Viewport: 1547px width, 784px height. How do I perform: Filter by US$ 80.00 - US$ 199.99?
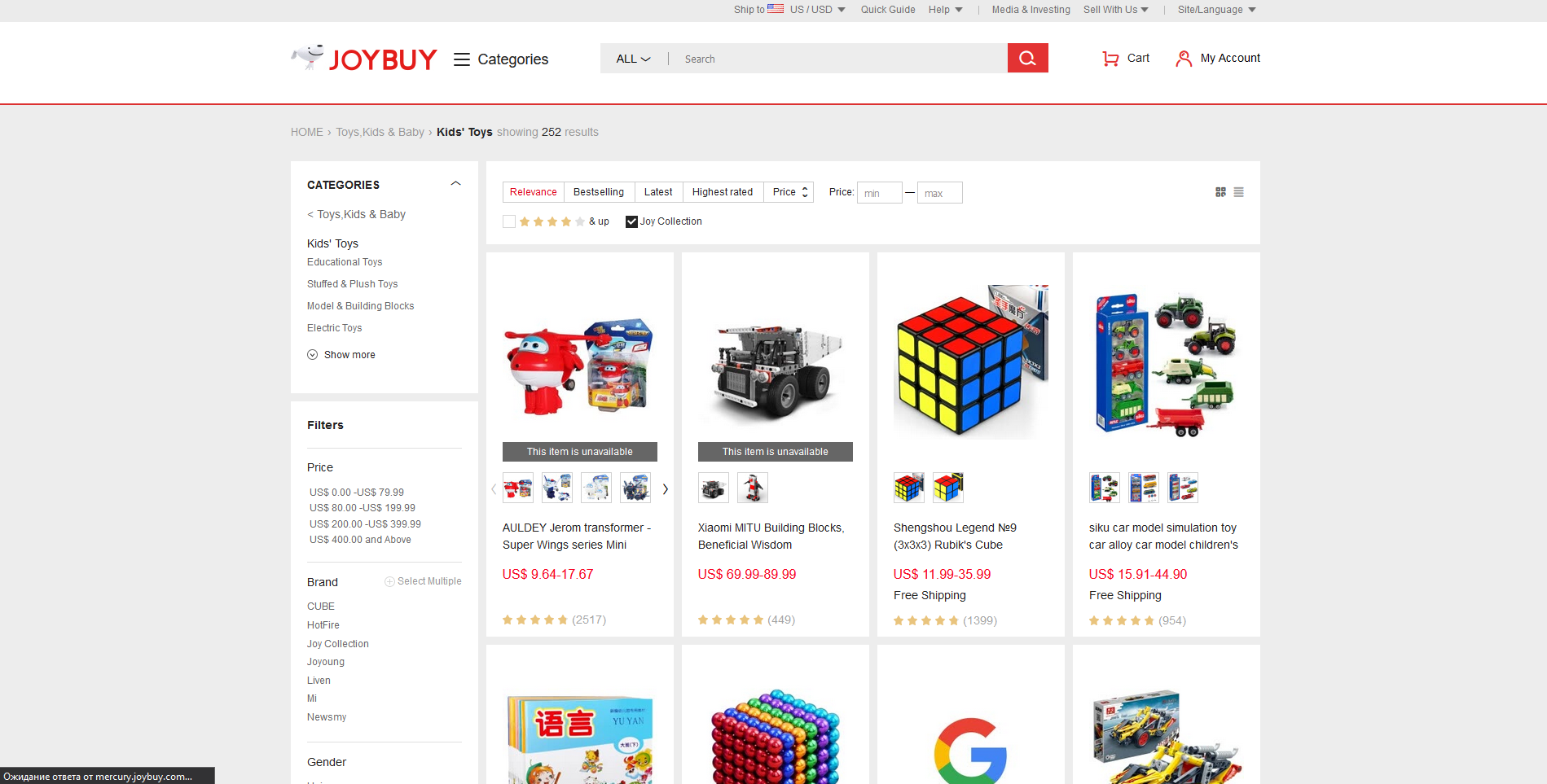tap(363, 508)
